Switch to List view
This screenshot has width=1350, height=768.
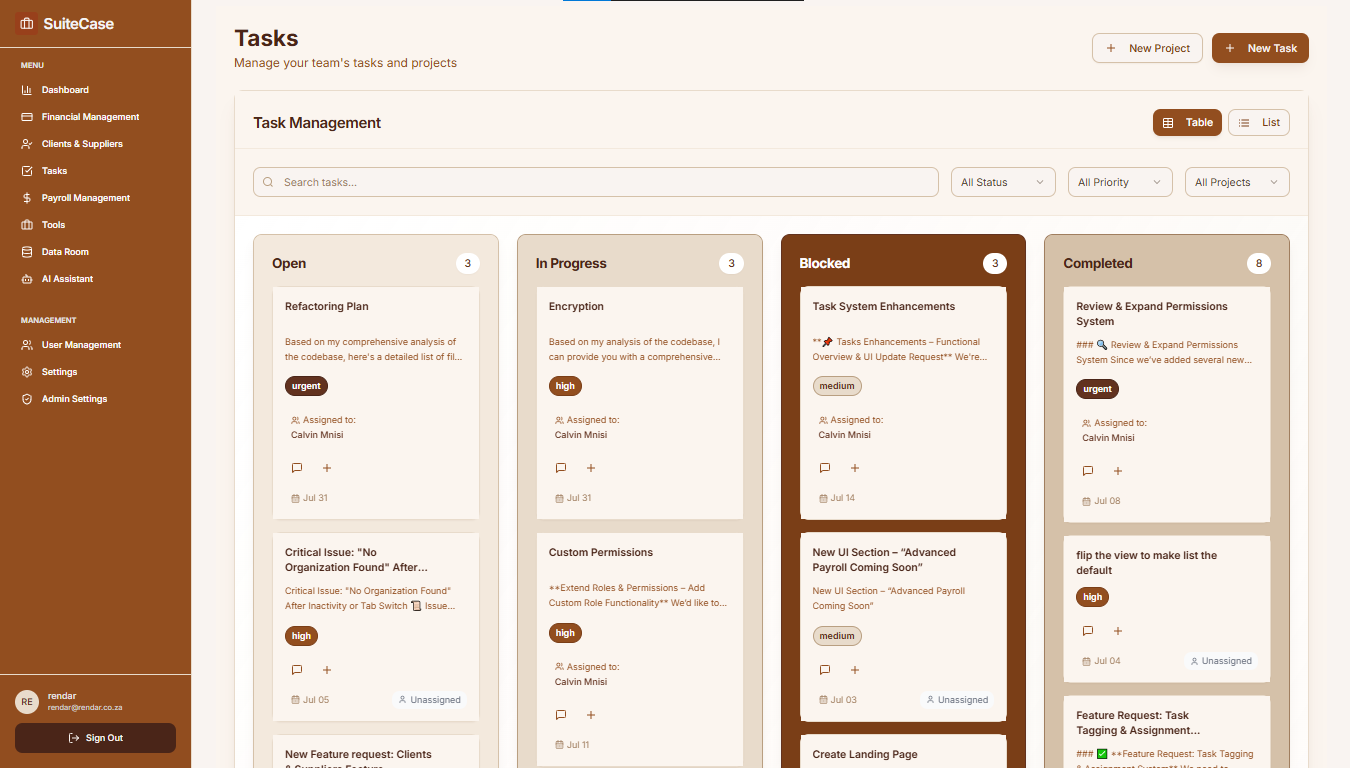click(x=1259, y=123)
